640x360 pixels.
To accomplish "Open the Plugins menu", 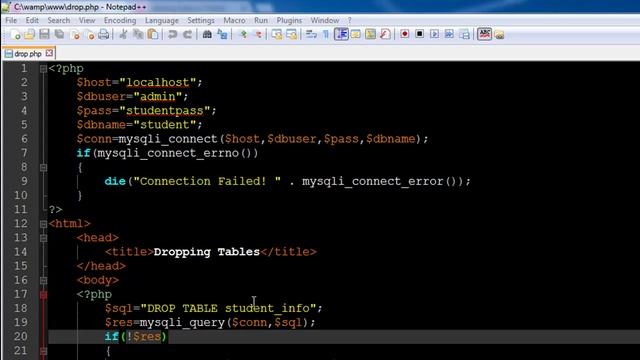I will (x=289, y=20).
